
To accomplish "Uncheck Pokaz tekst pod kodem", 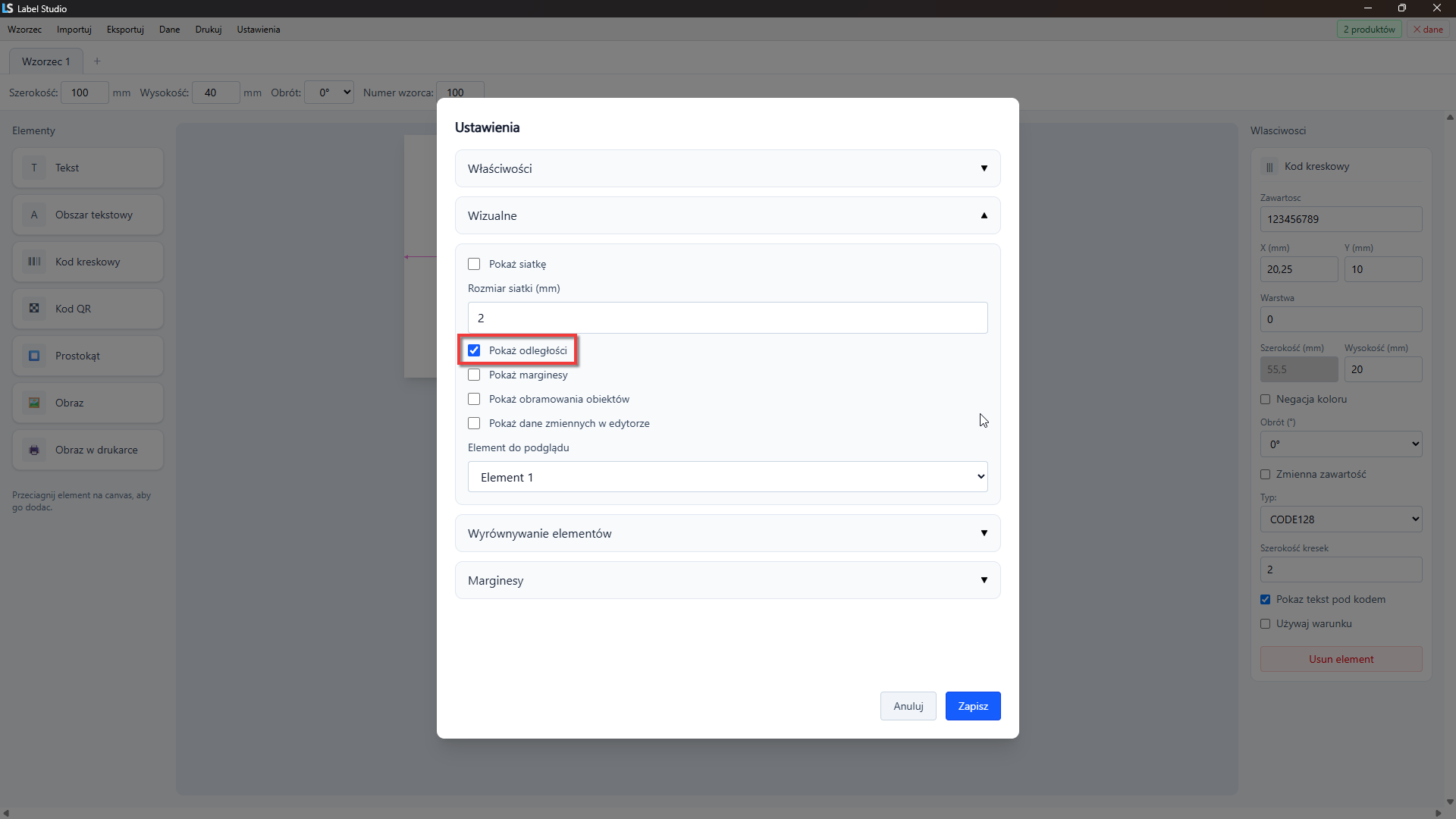I will 1265,599.
